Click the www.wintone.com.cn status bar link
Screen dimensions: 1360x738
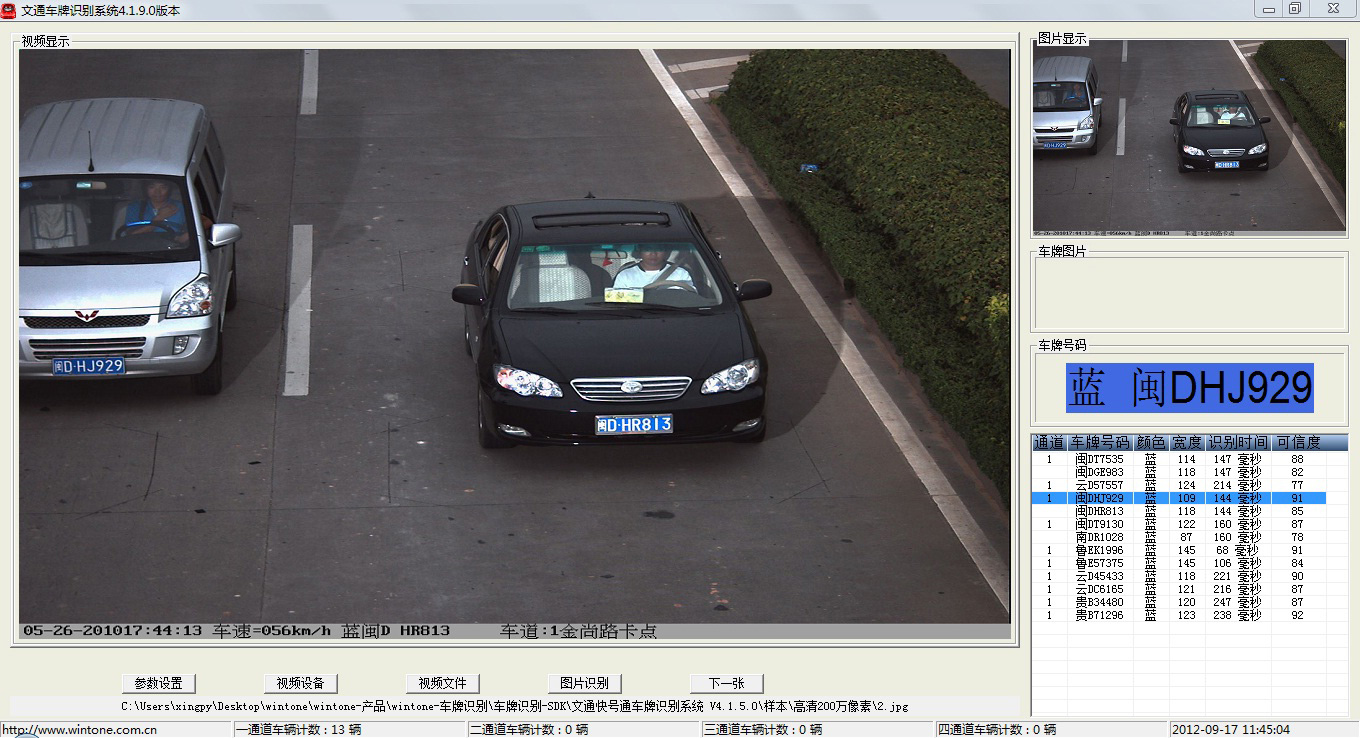pyautogui.click(x=80, y=730)
